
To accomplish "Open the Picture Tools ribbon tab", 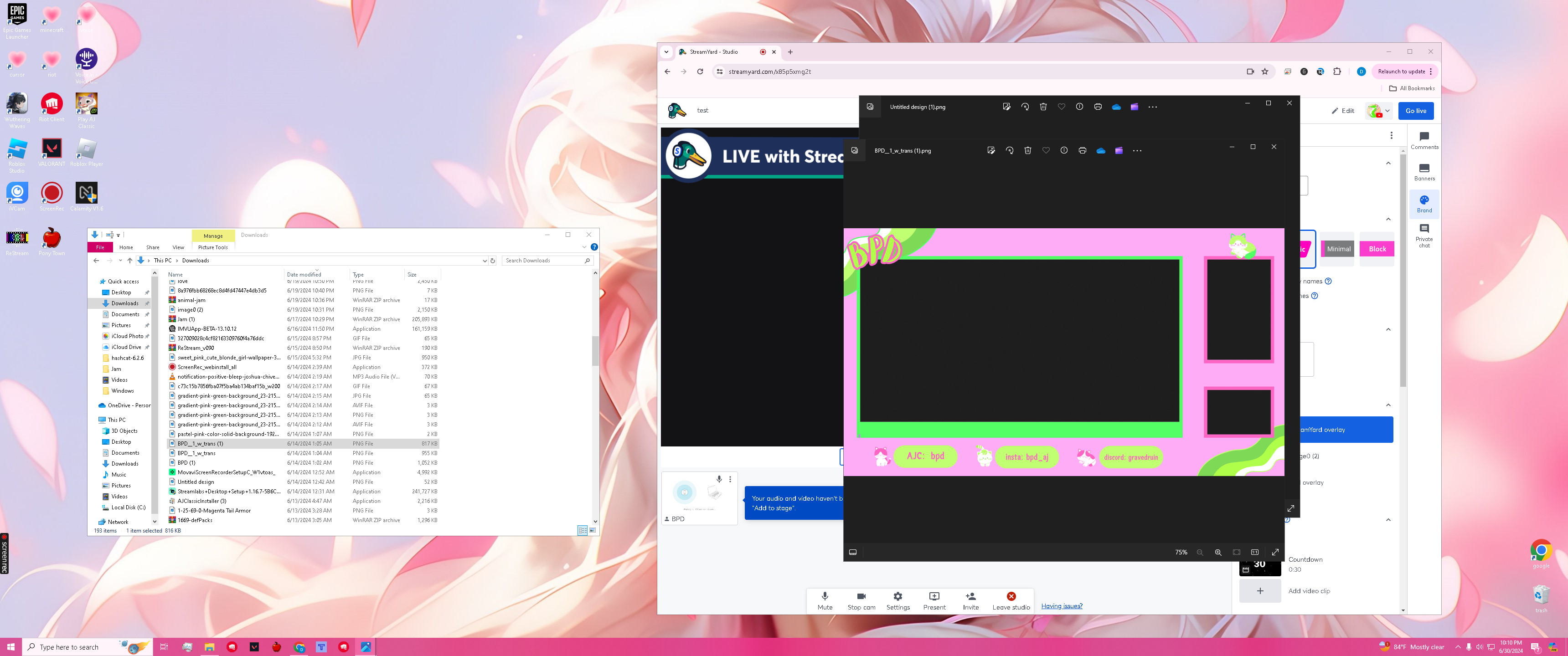I will (x=213, y=247).
